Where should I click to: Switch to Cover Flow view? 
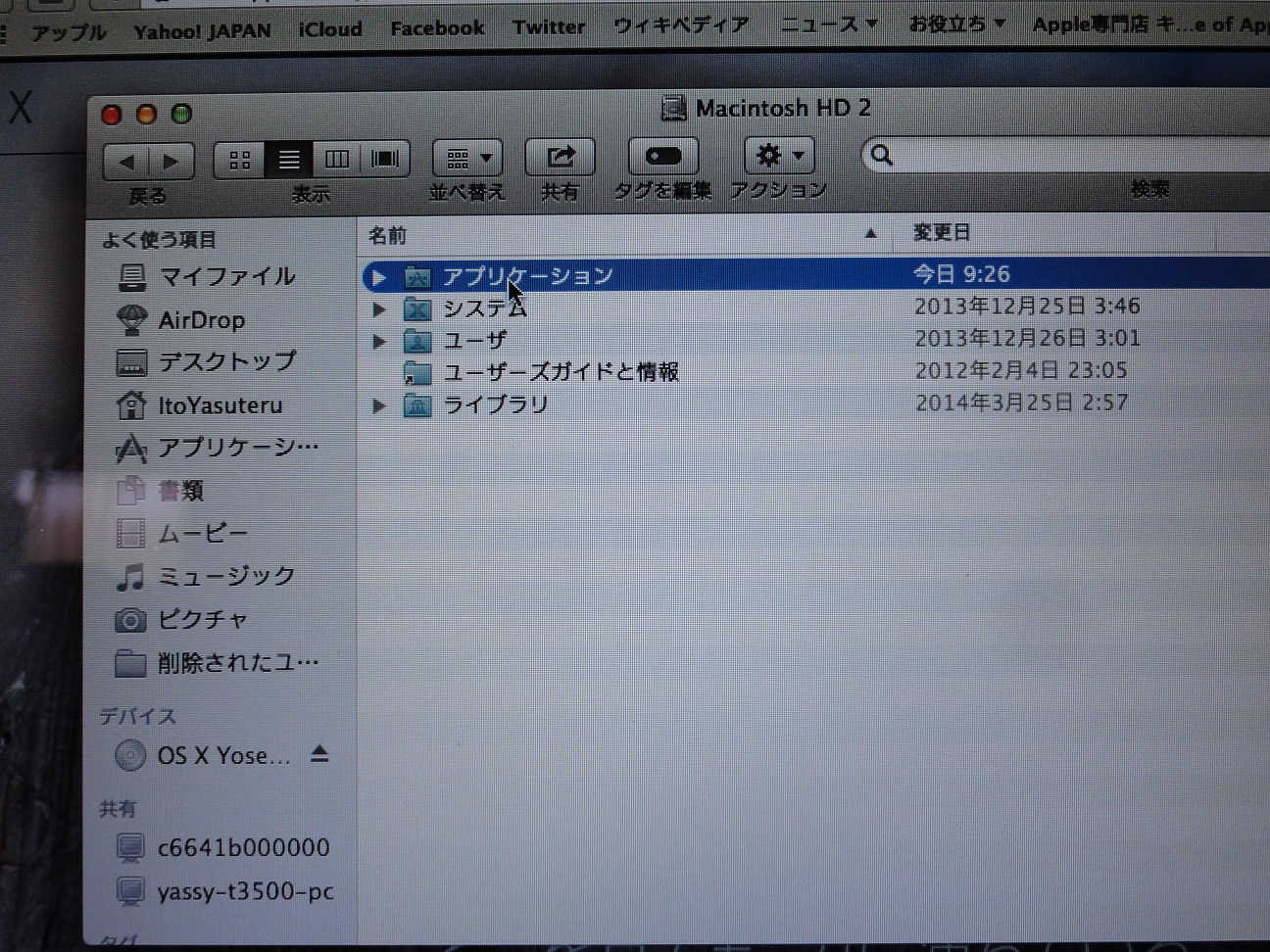pyautogui.click(x=385, y=159)
